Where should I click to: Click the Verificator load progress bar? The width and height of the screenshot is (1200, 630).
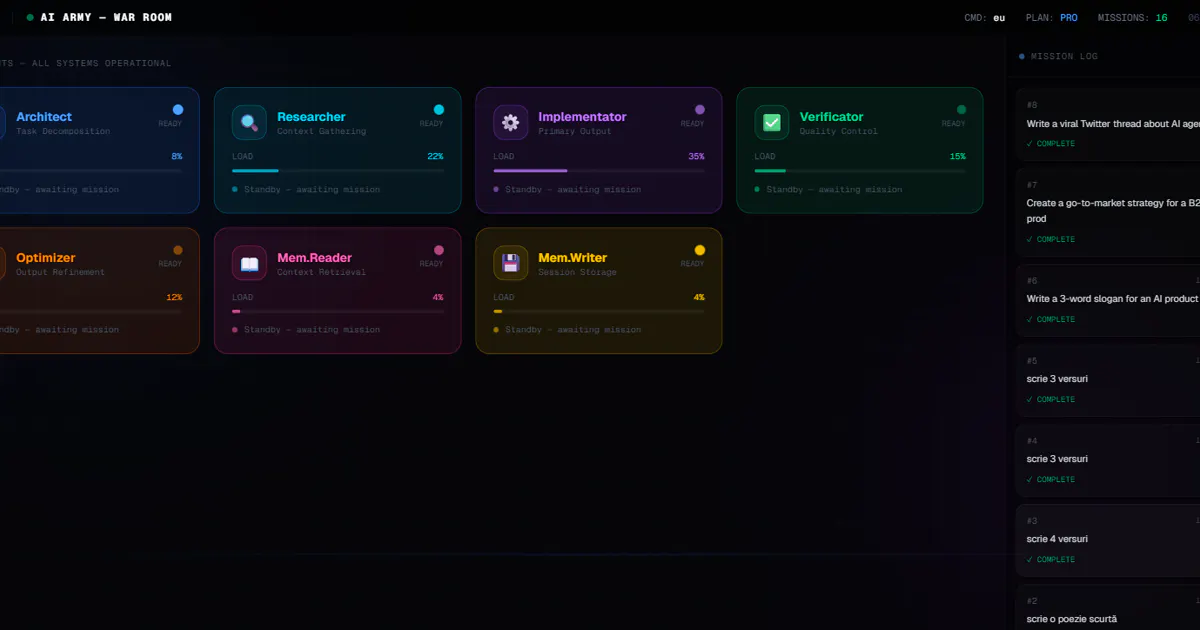[x=860, y=171]
